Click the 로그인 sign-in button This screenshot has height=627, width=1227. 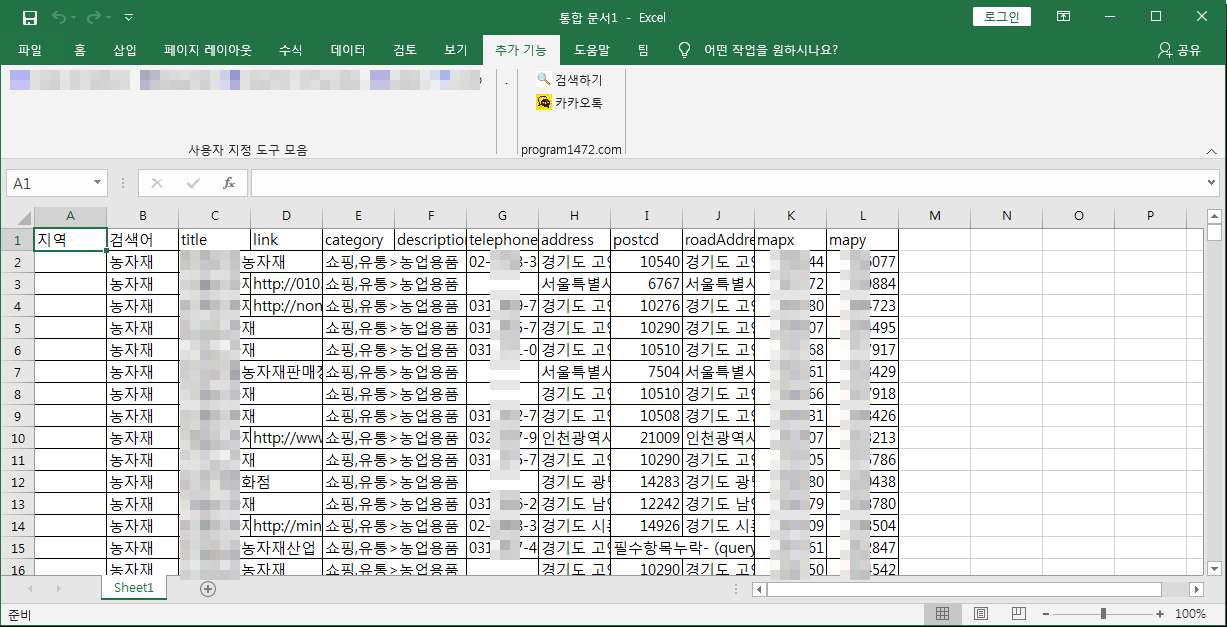tap(1001, 17)
